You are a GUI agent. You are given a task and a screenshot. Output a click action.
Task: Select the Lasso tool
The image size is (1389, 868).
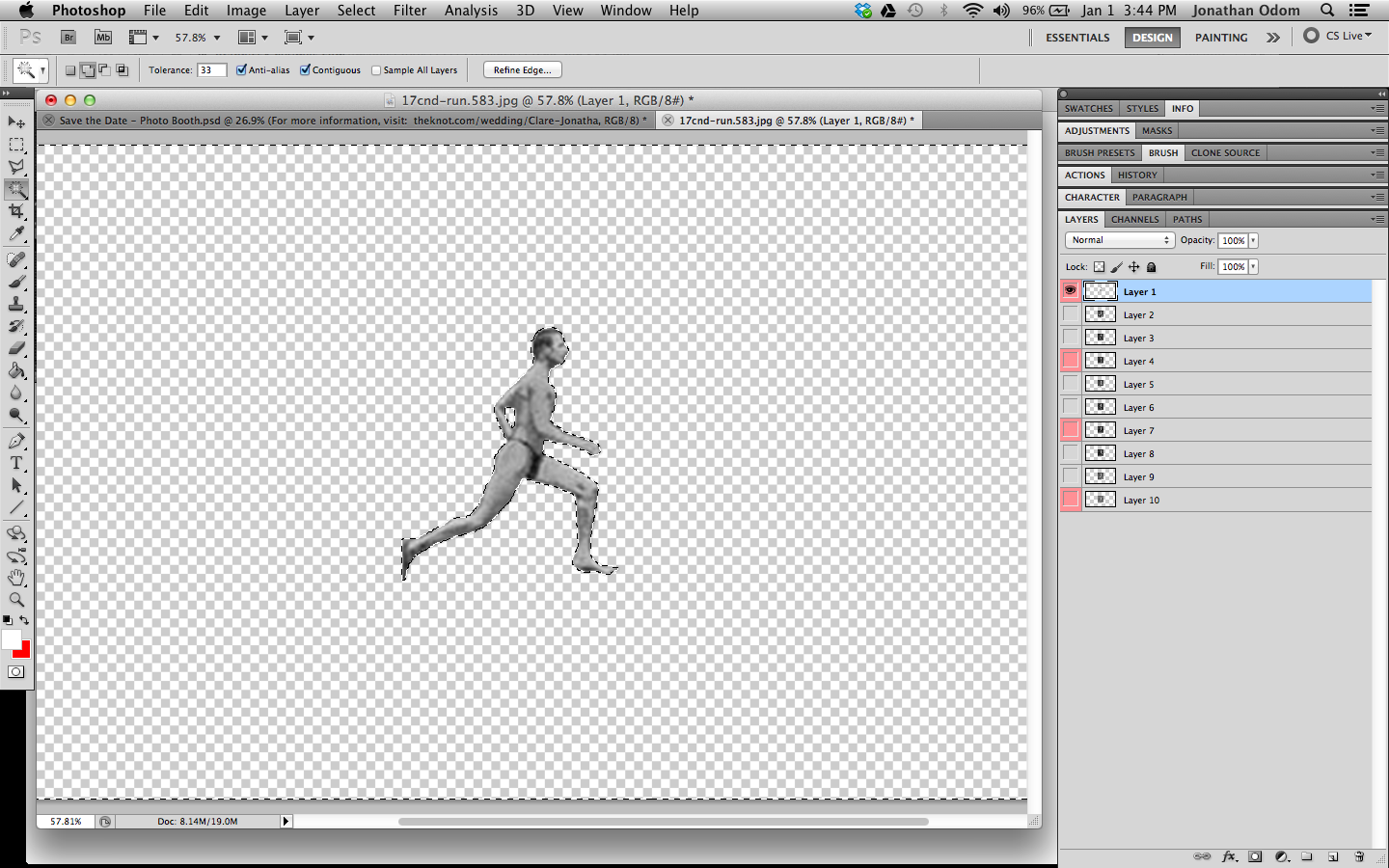point(15,166)
